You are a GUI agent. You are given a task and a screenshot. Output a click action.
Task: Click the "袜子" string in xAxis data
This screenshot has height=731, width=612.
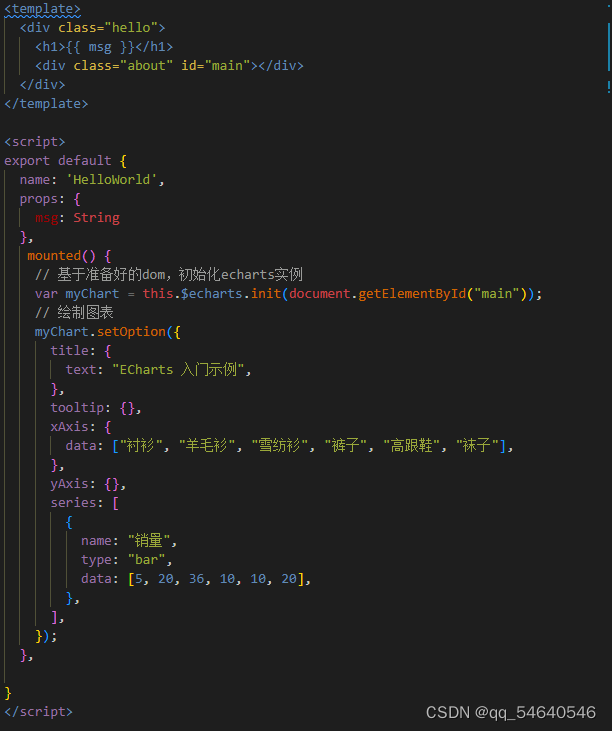tap(477, 446)
